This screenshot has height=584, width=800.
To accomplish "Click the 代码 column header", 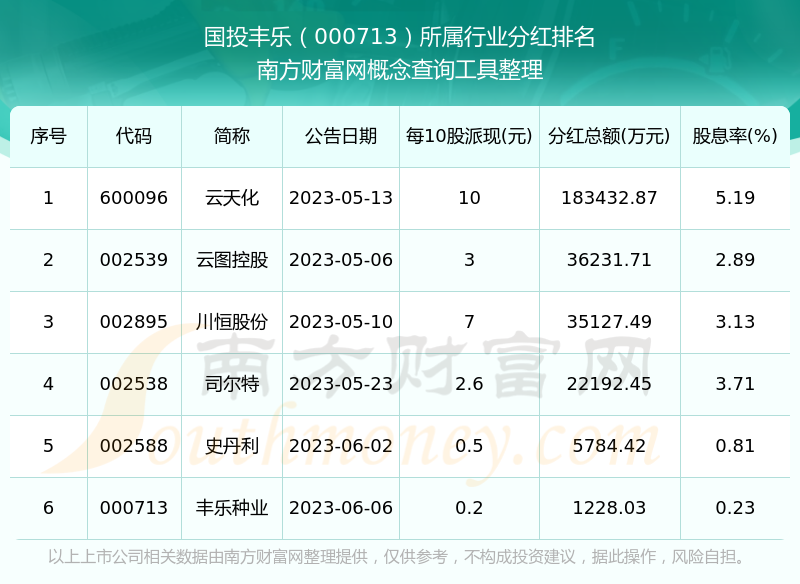I will 134,136.
